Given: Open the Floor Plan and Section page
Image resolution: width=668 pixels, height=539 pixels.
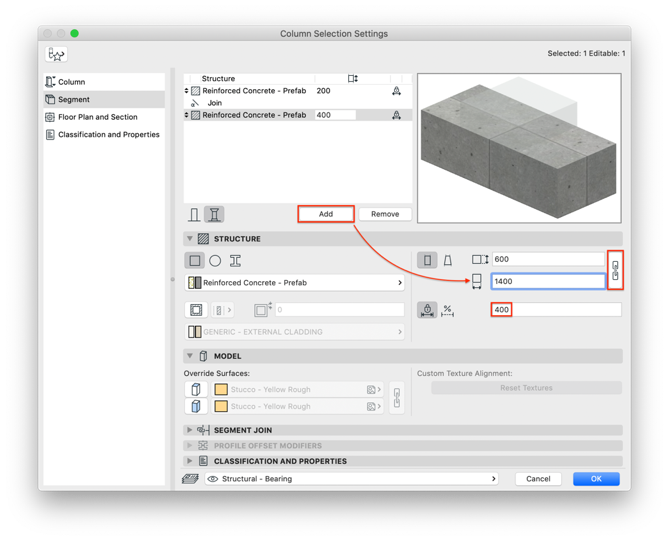Looking at the screenshot, I should pyautogui.click(x=97, y=117).
